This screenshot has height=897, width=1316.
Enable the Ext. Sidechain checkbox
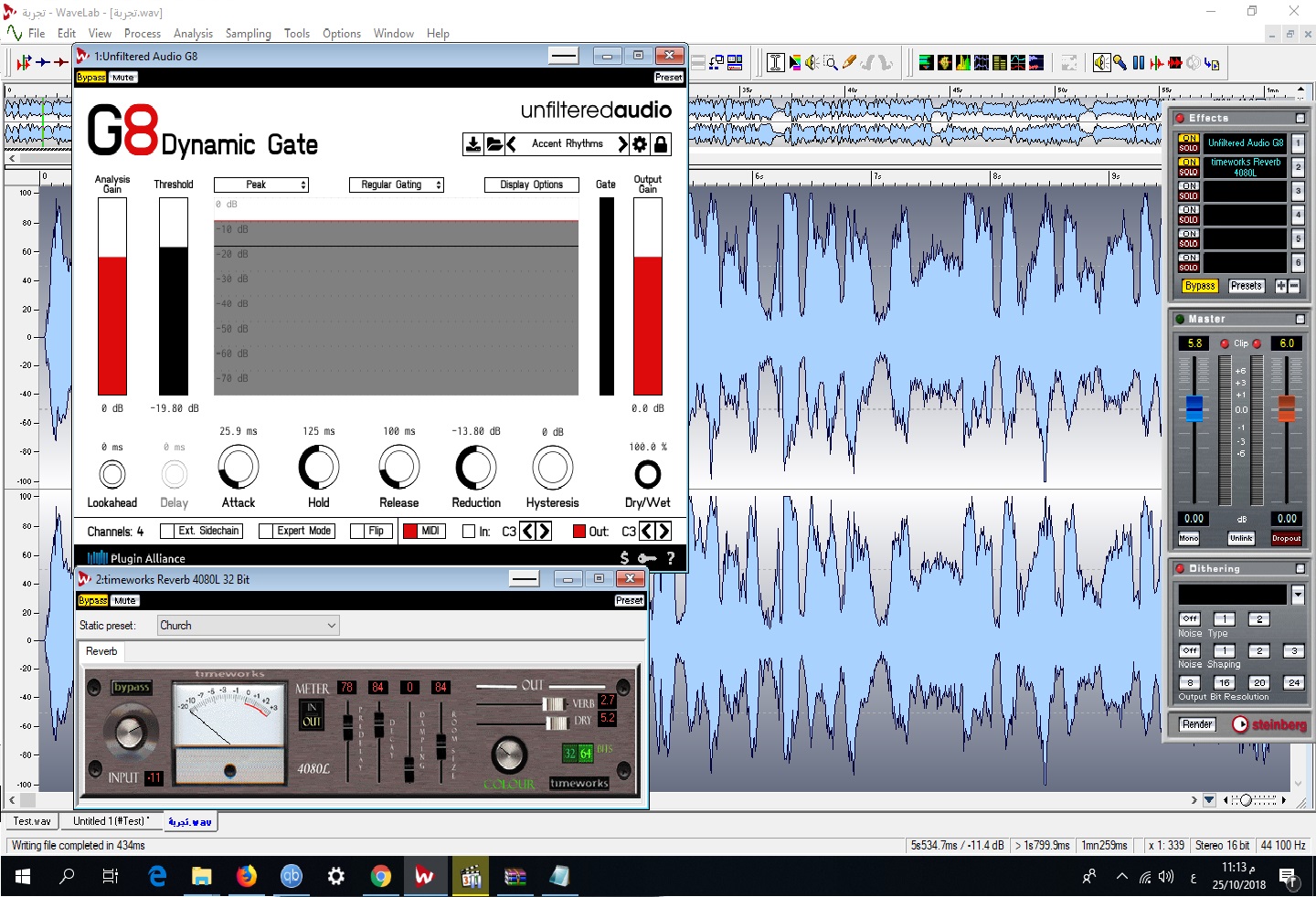167,531
